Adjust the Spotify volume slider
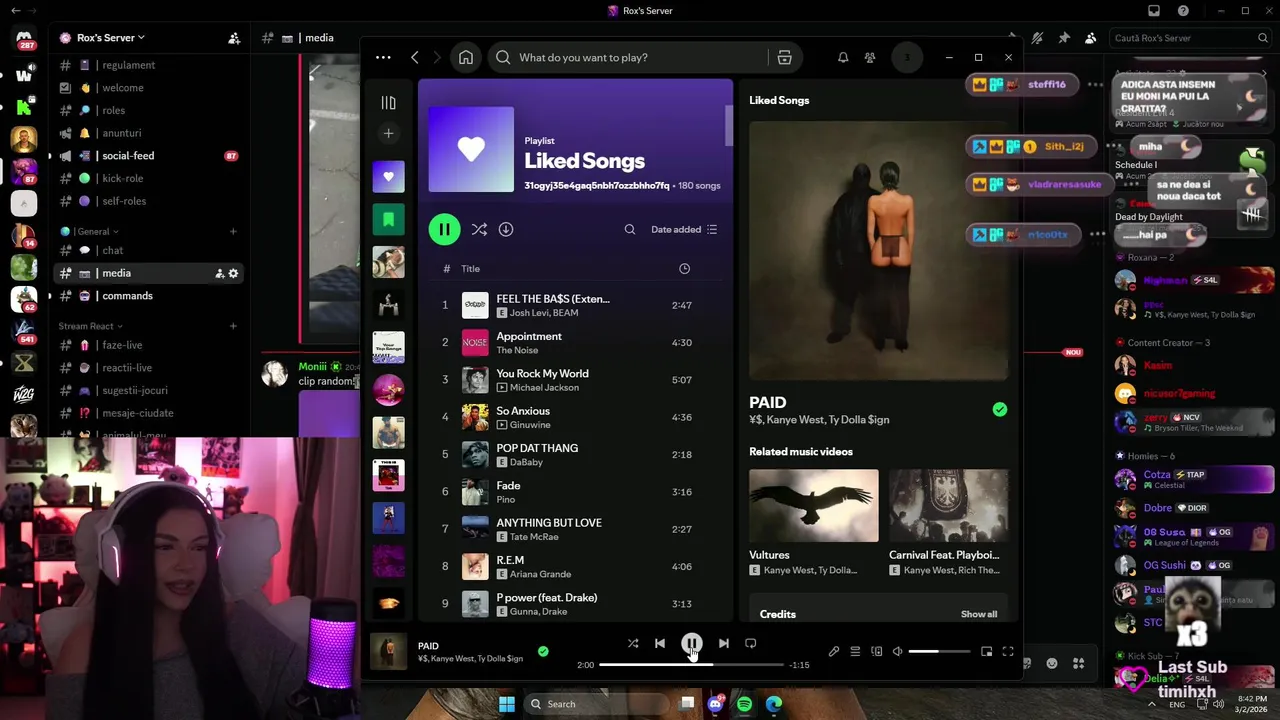The image size is (1280, 720). 939,651
